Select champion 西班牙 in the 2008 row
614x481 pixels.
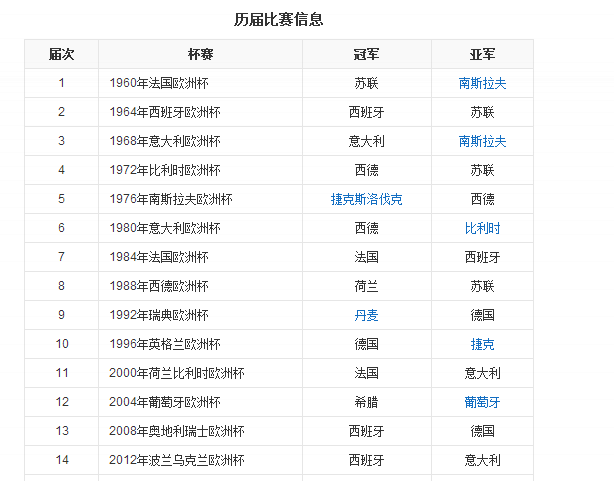pos(367,431)
